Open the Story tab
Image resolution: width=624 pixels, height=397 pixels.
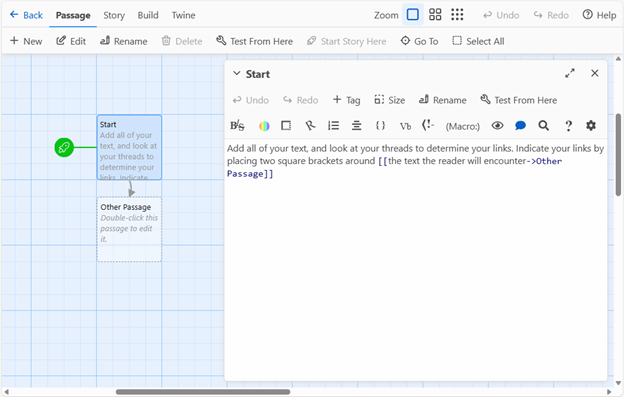click(114, 15)
